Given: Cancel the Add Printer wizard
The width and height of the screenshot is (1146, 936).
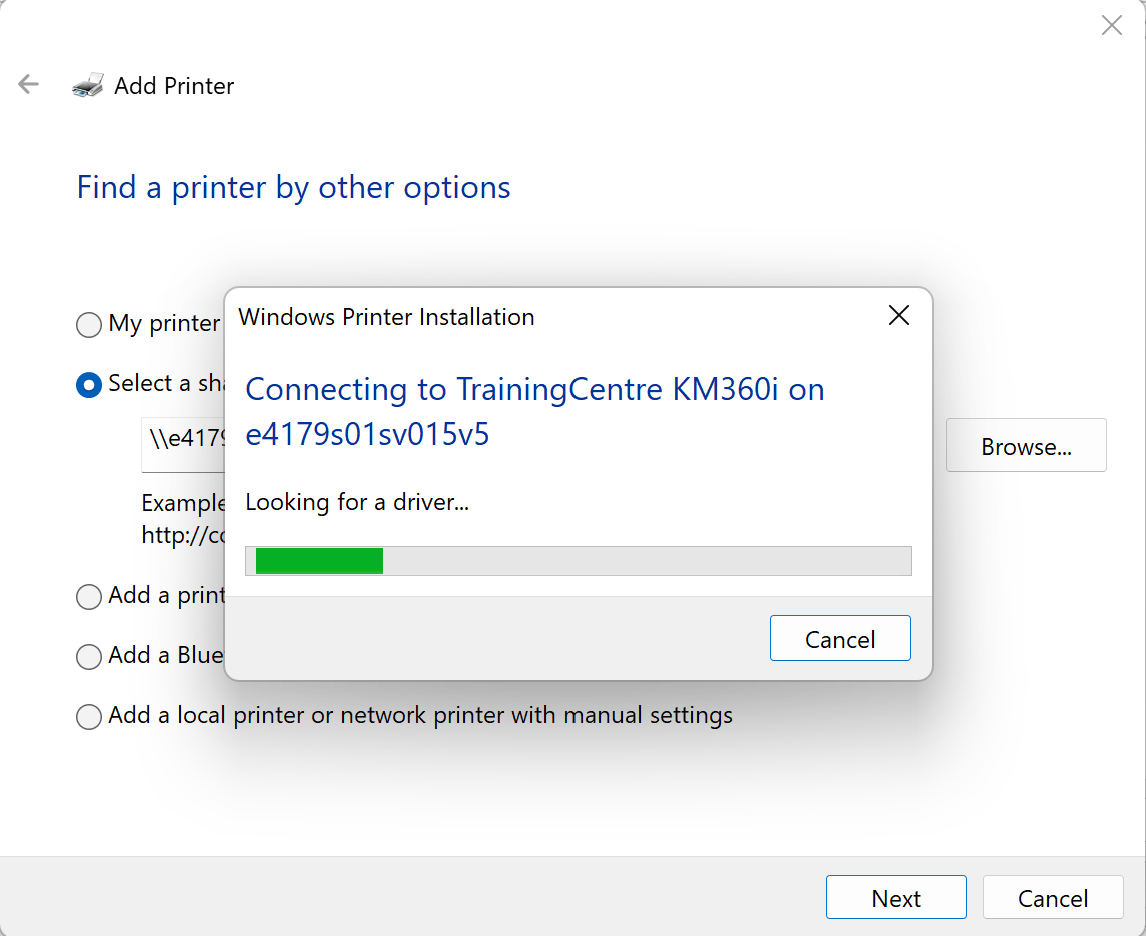Looking at the screenshot, I should [1052, 897].
